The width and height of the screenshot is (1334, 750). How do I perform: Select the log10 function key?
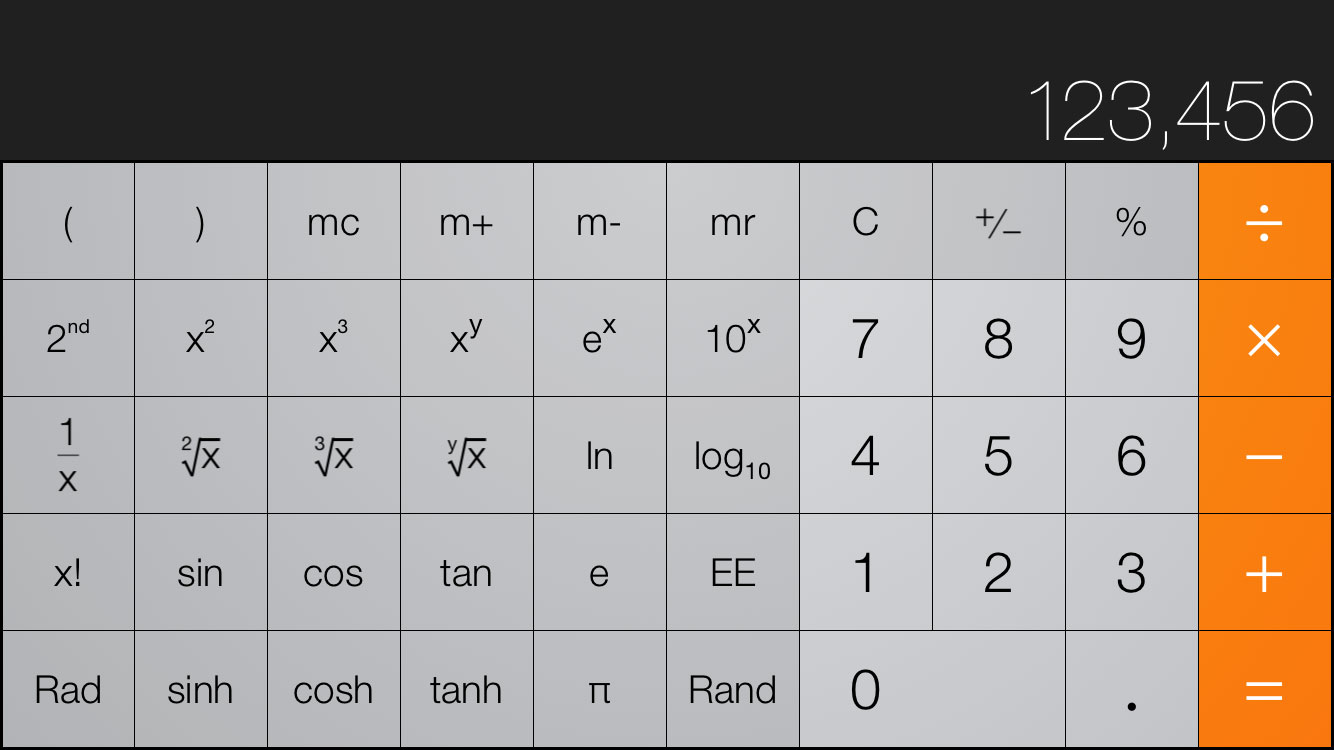(x=732, y=456)
